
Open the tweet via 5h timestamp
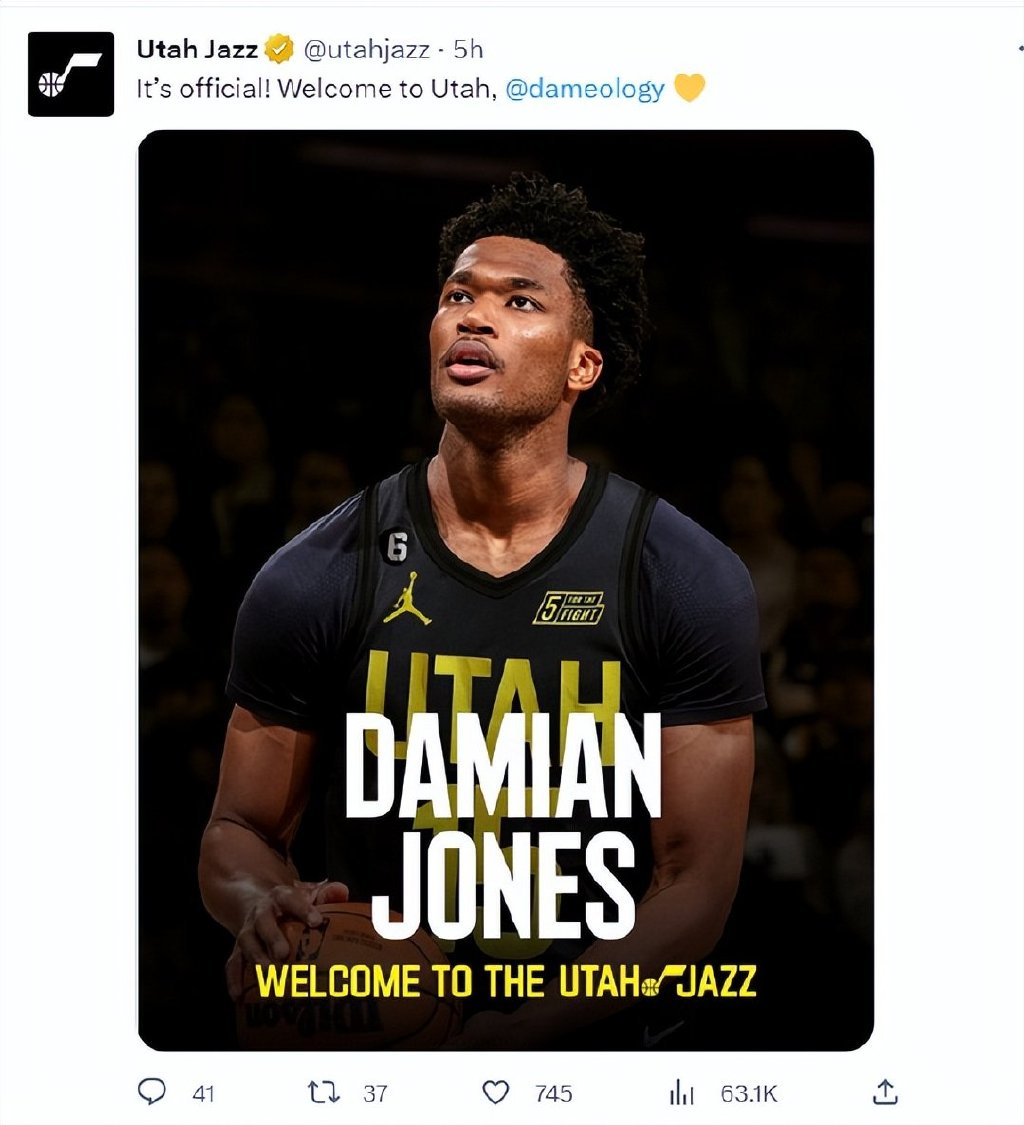469,49
